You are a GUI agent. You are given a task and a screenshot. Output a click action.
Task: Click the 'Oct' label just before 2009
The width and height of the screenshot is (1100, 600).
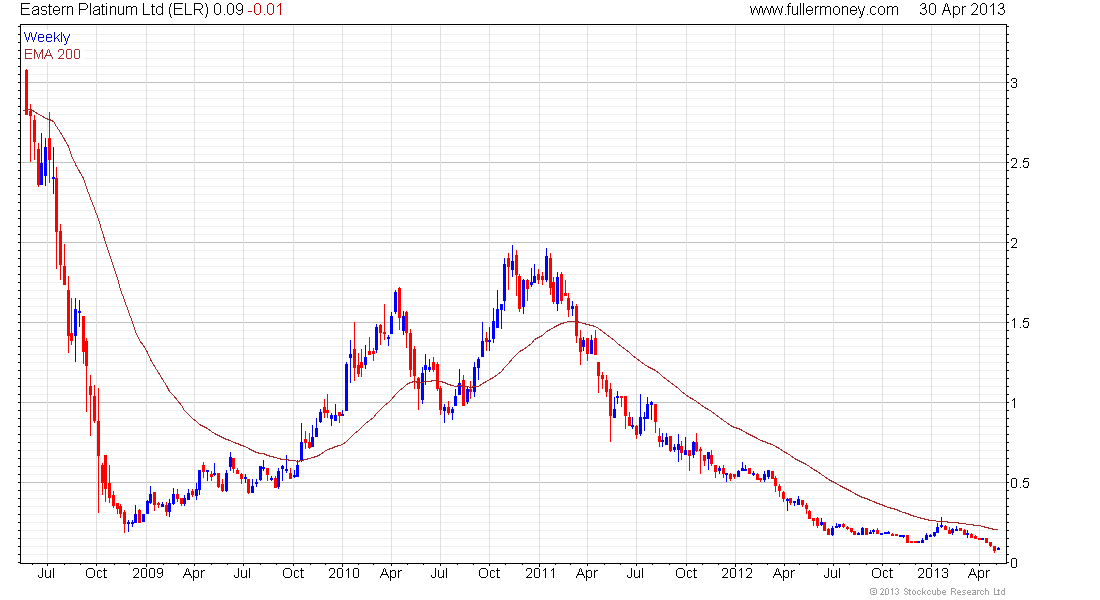96,573
